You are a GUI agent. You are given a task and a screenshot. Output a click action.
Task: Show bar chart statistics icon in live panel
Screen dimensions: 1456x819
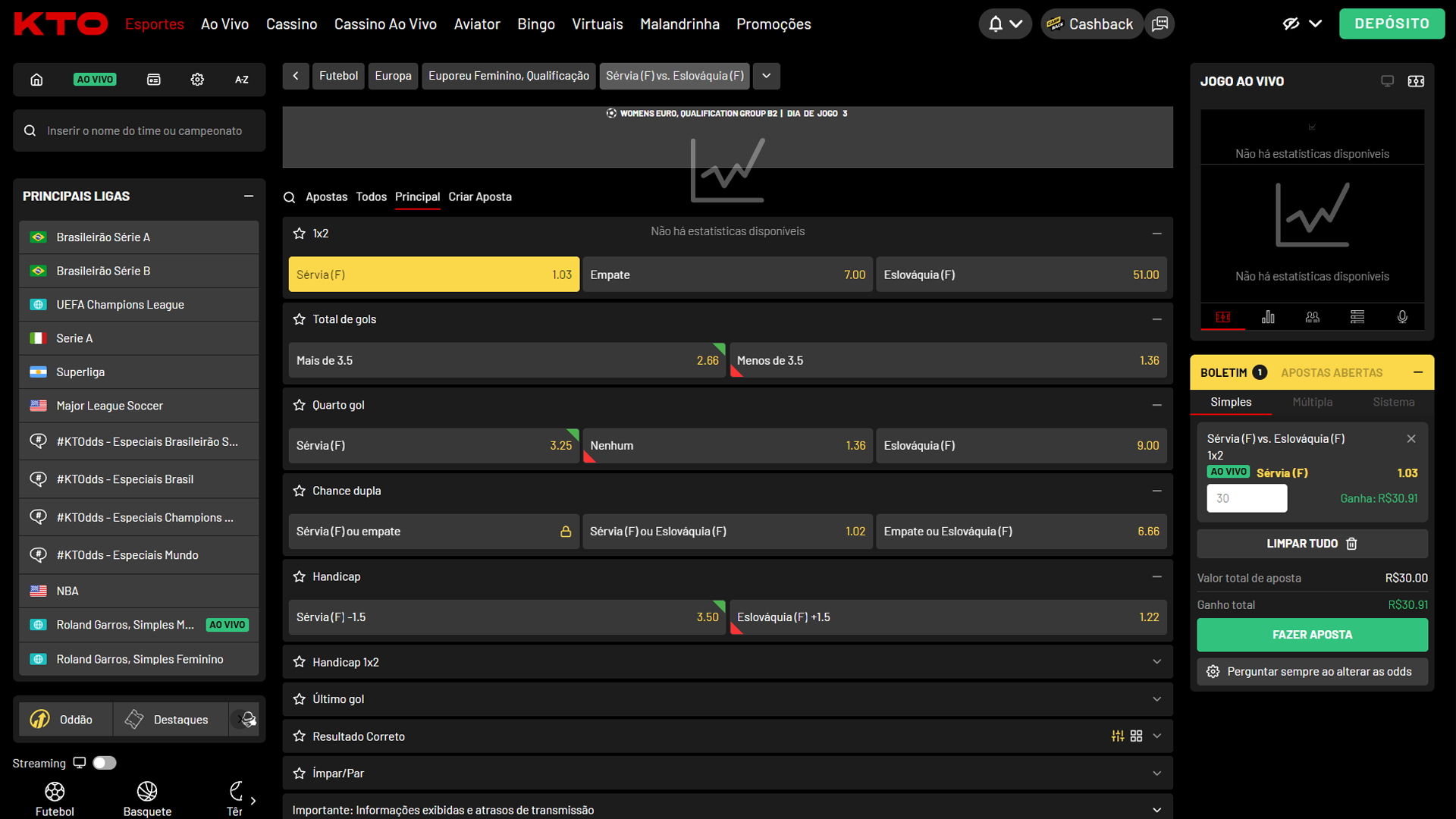click(1268, 317)
